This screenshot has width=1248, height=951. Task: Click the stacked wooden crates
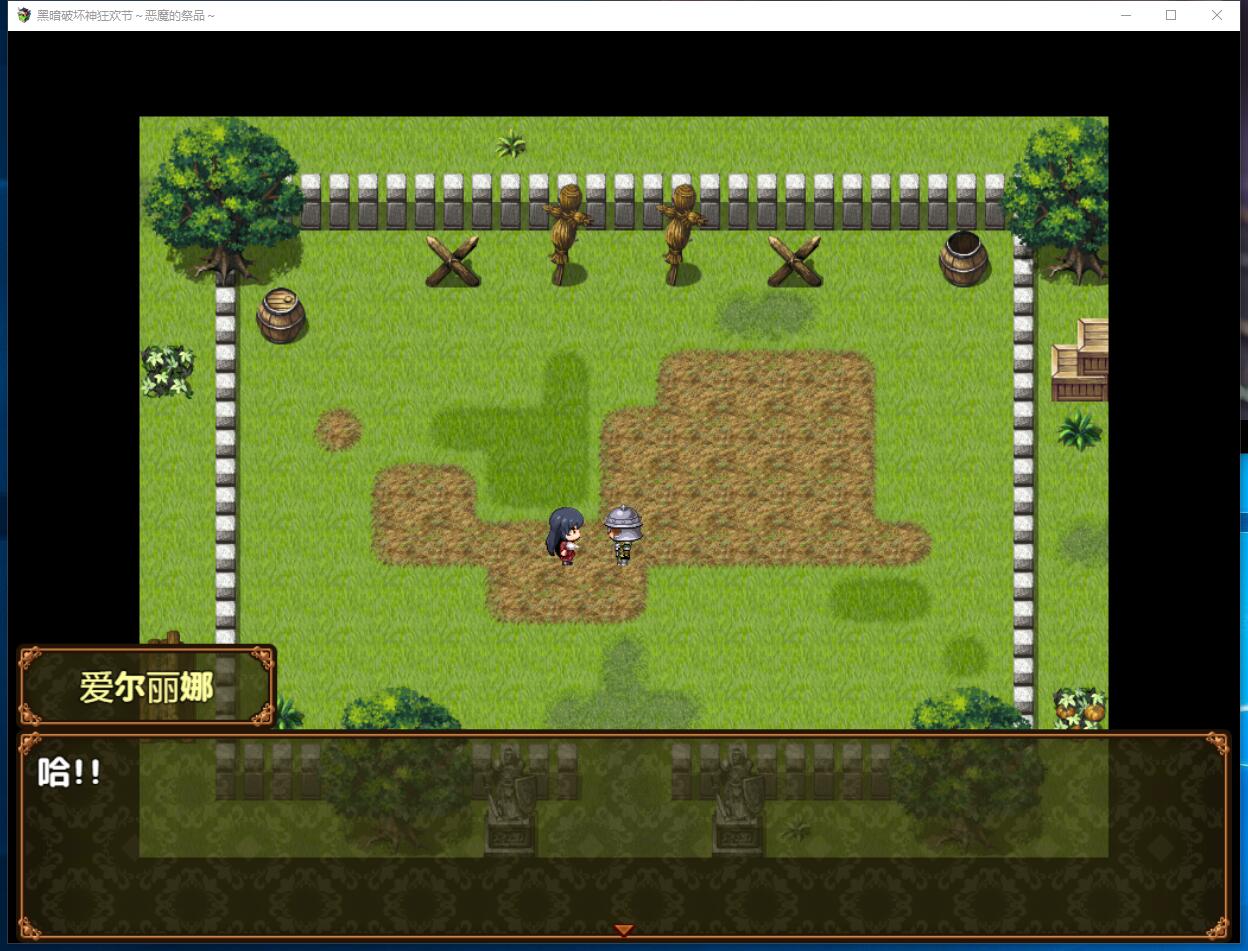pyautogui.click(x=1082, y=361)
